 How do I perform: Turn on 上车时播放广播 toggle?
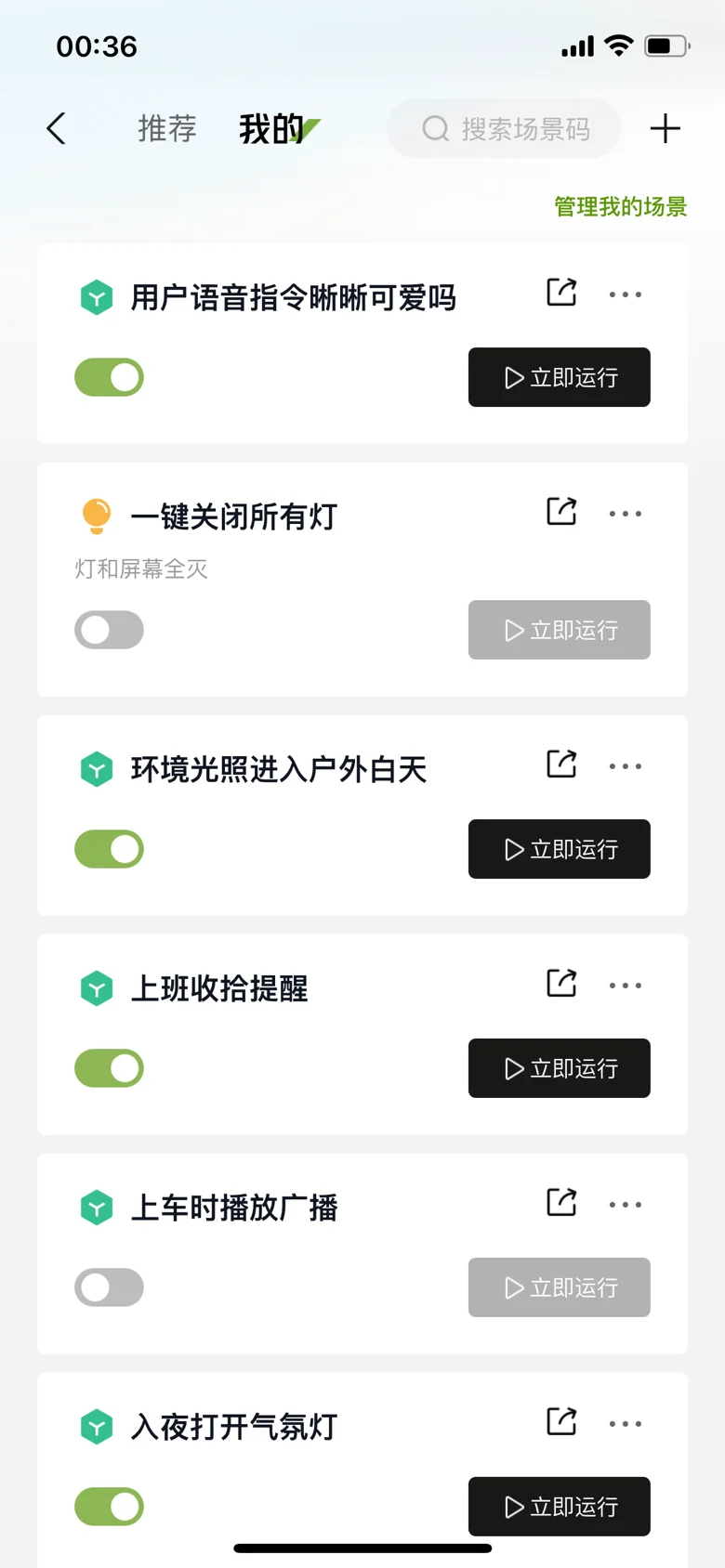coord(110,1287)
